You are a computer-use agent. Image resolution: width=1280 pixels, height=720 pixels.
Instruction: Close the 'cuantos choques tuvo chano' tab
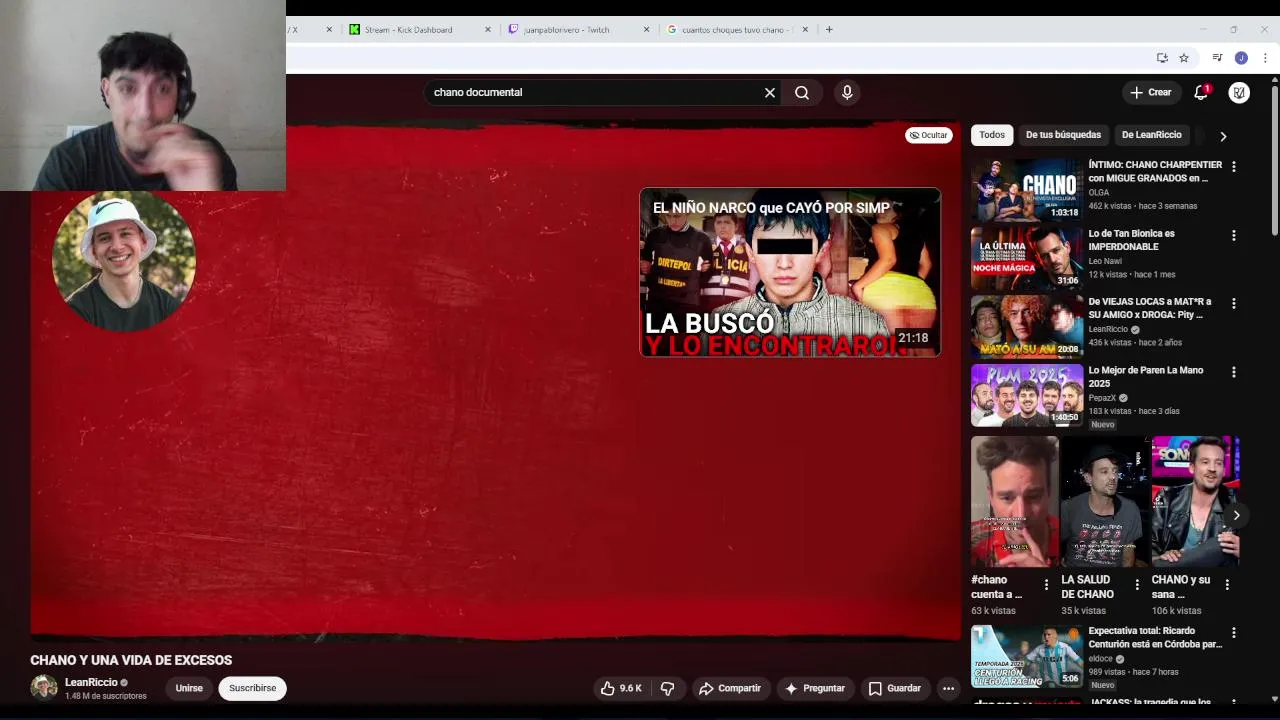tap(805, 30)
